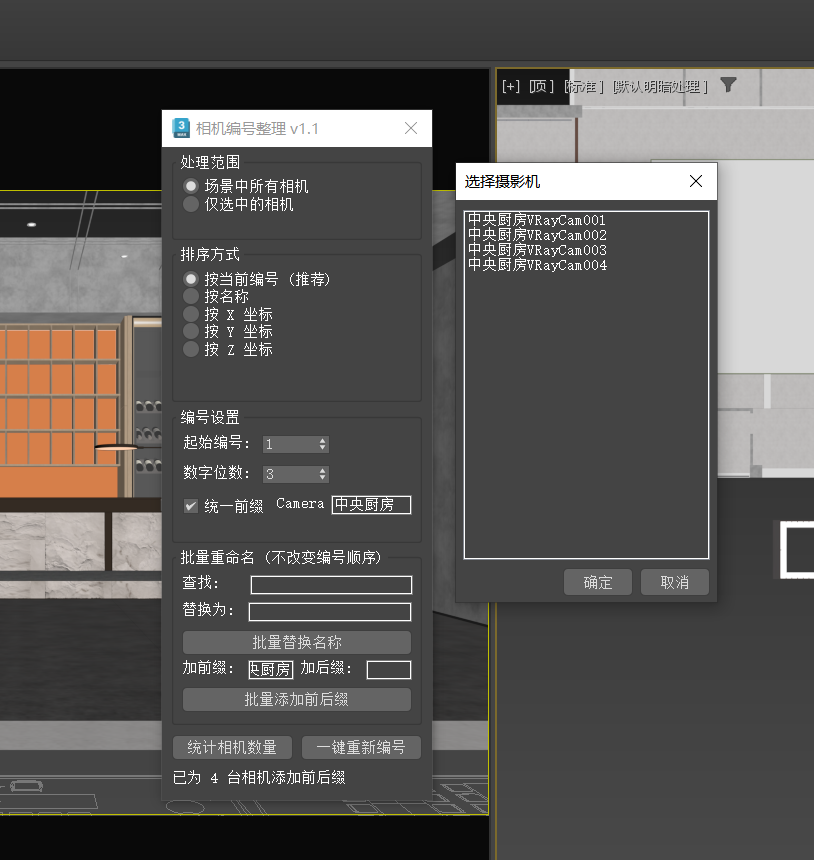Click the Camera prefix label

click(300, 503)
